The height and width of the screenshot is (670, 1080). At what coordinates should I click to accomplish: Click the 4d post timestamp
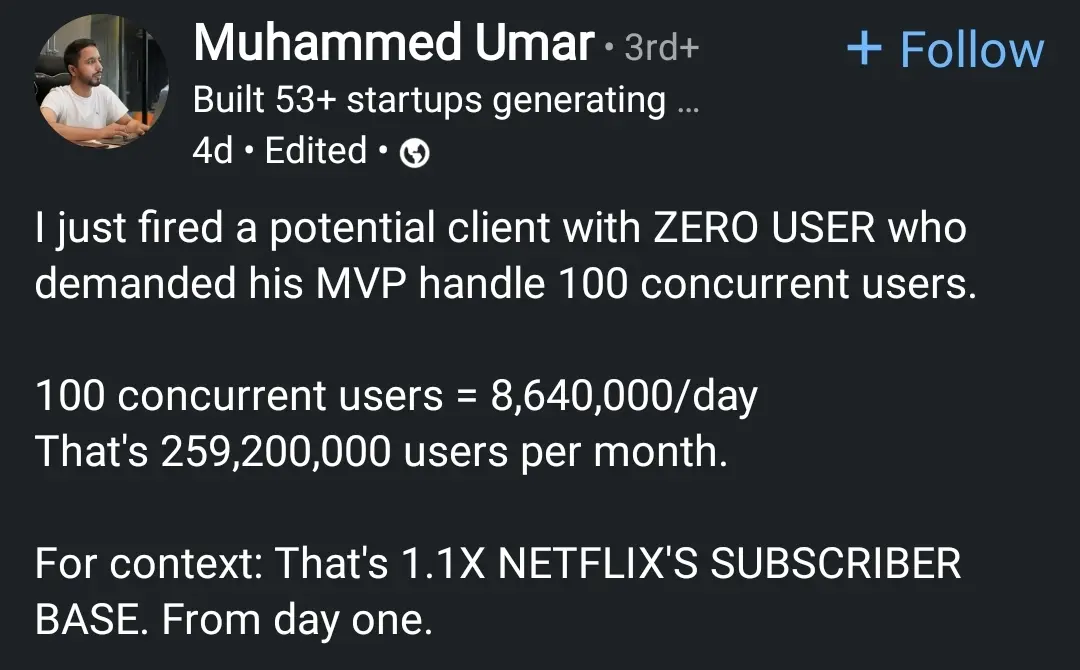coord(212,151)
